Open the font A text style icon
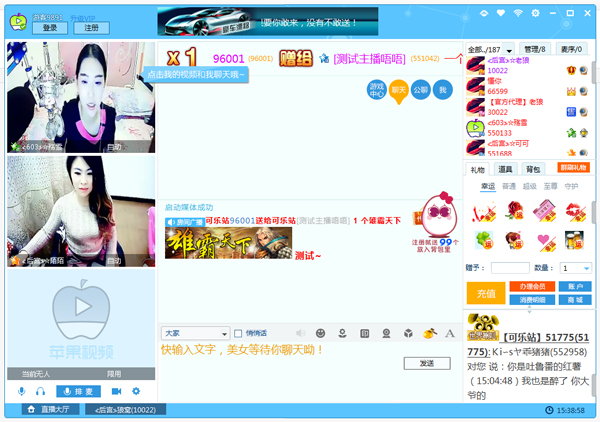600x422 pixels. click(450, 333)
